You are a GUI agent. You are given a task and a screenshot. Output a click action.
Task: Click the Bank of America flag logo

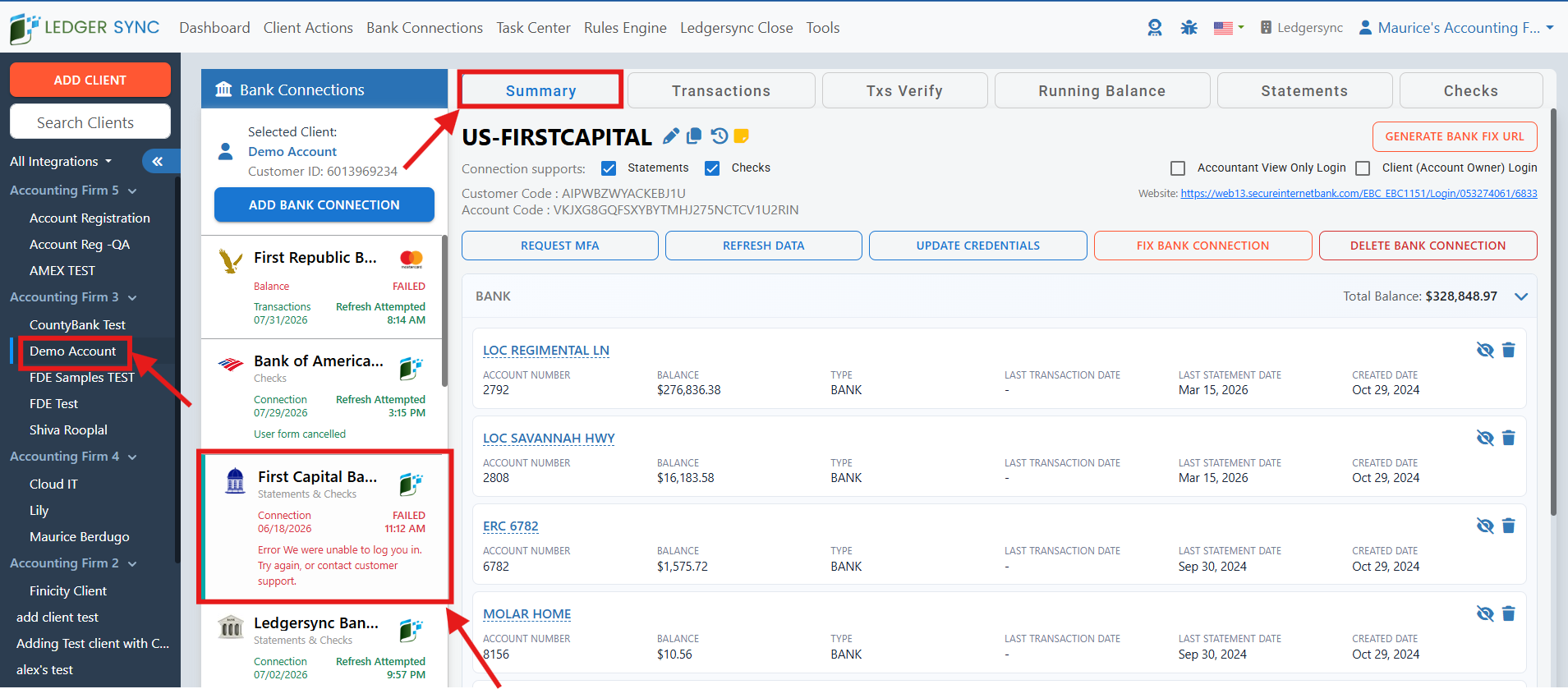click(231, 365)
